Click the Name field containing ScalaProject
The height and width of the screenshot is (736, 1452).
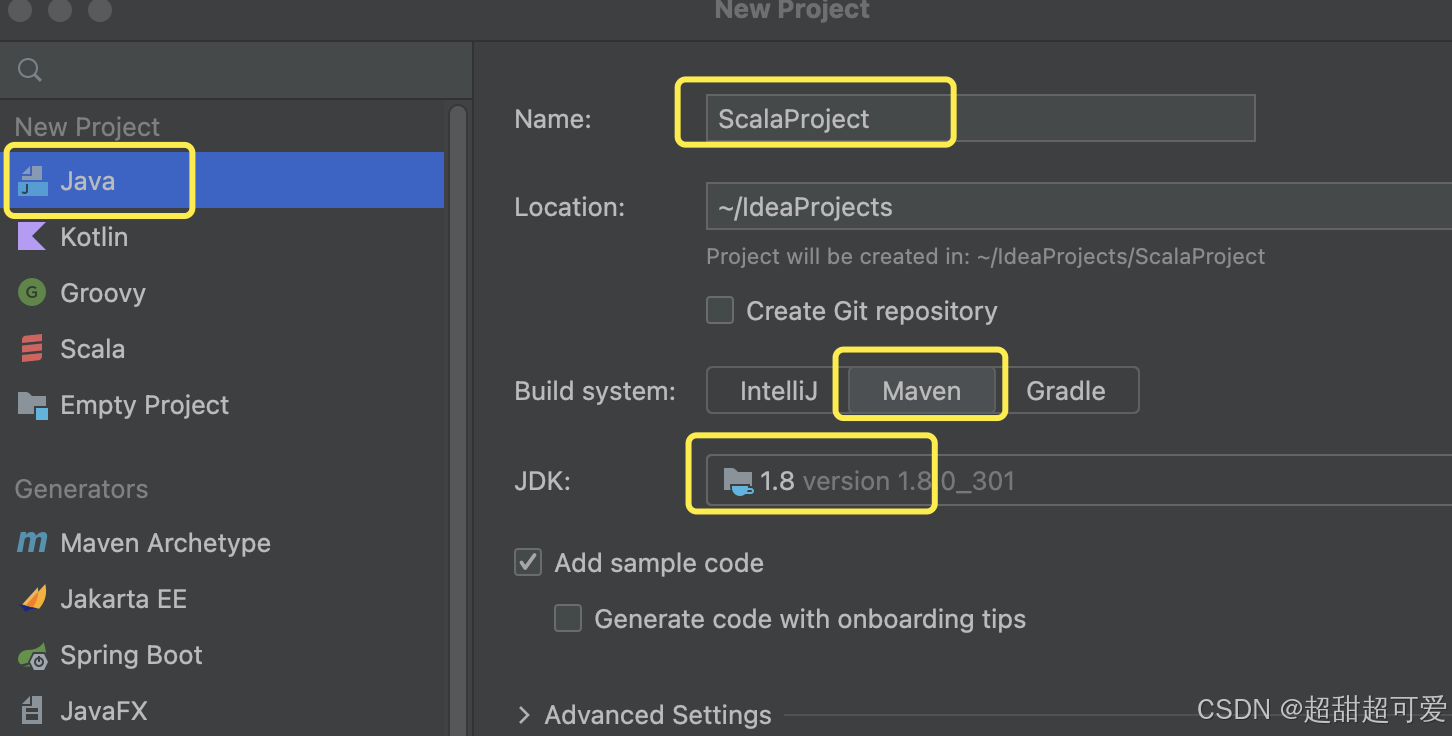pos(980,119)
